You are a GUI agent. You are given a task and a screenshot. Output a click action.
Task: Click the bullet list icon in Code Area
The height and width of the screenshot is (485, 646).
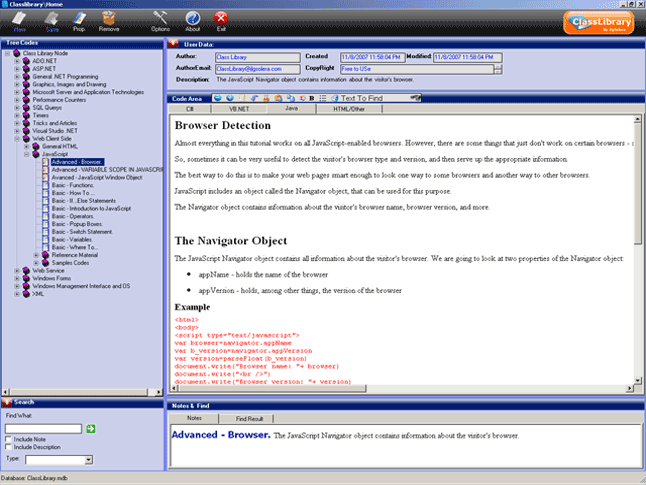(x=323, y=98)
